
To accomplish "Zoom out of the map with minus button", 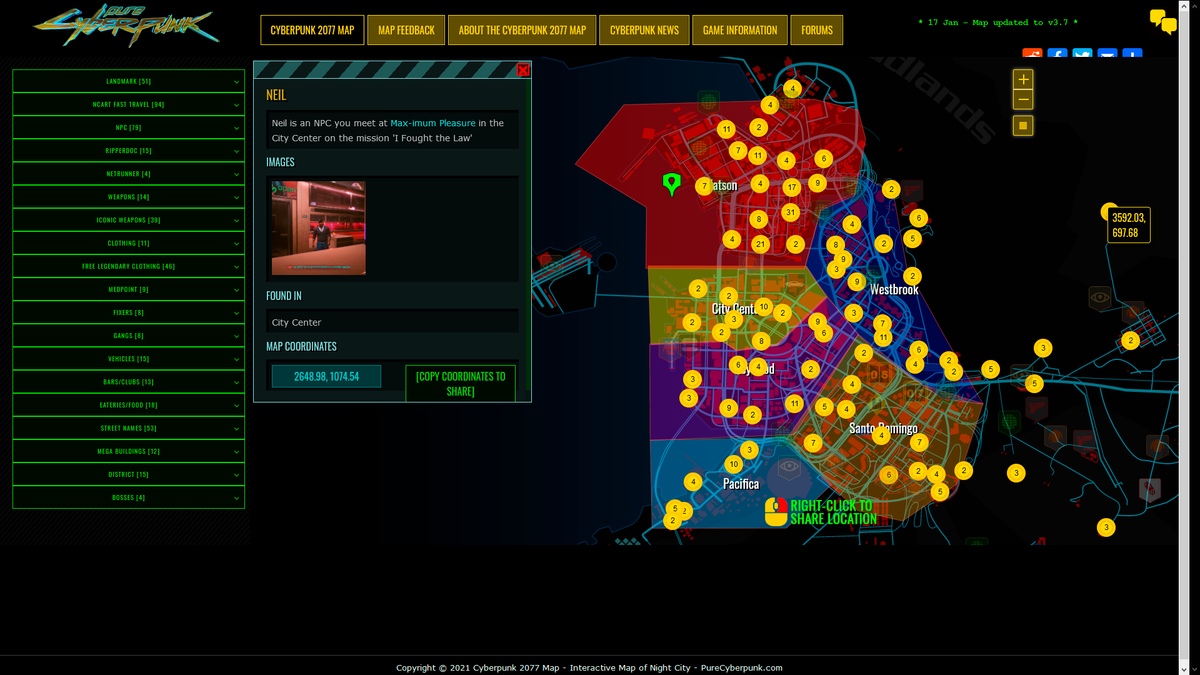I will click(x=1023, y=100).
